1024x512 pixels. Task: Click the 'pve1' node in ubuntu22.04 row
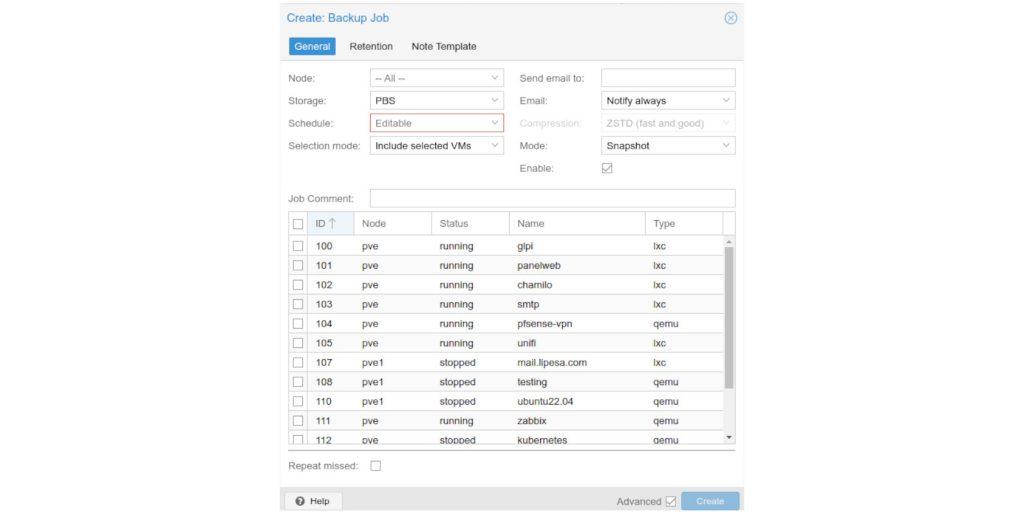point(372,401)
